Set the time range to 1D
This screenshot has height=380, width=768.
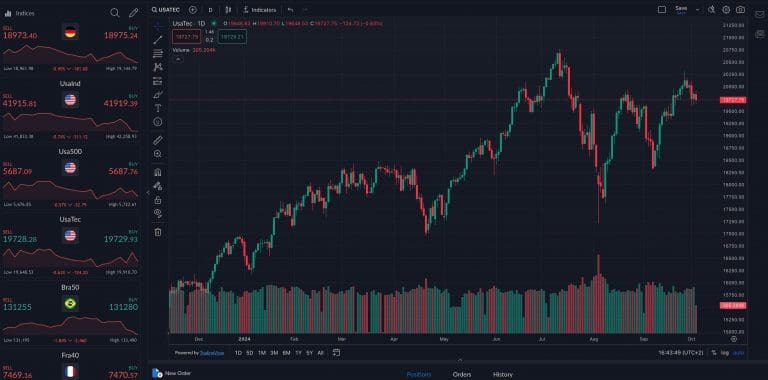click(238, 353)
